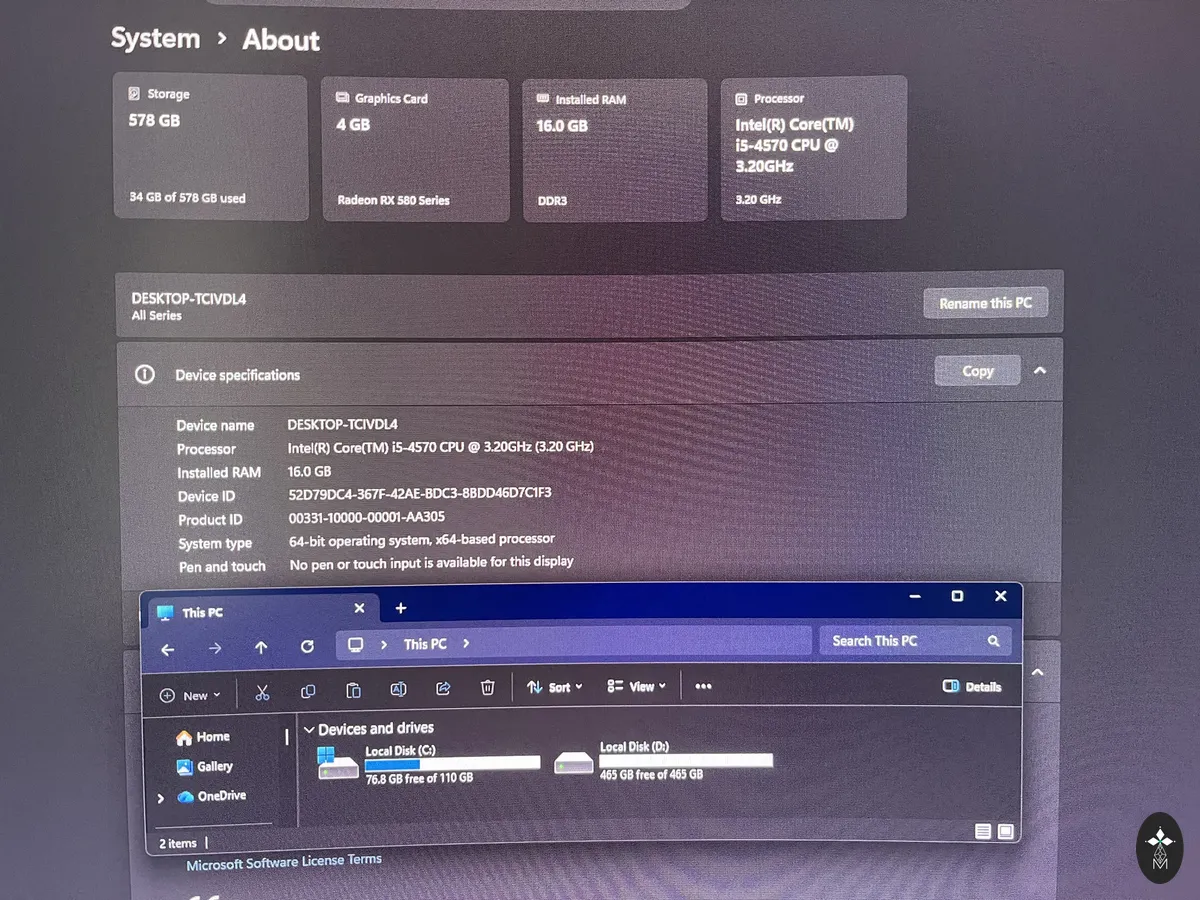This screenshot has height=900, width=1200.
Task: Expand the OneDrive tree node
Action: (x=161, y=798)
